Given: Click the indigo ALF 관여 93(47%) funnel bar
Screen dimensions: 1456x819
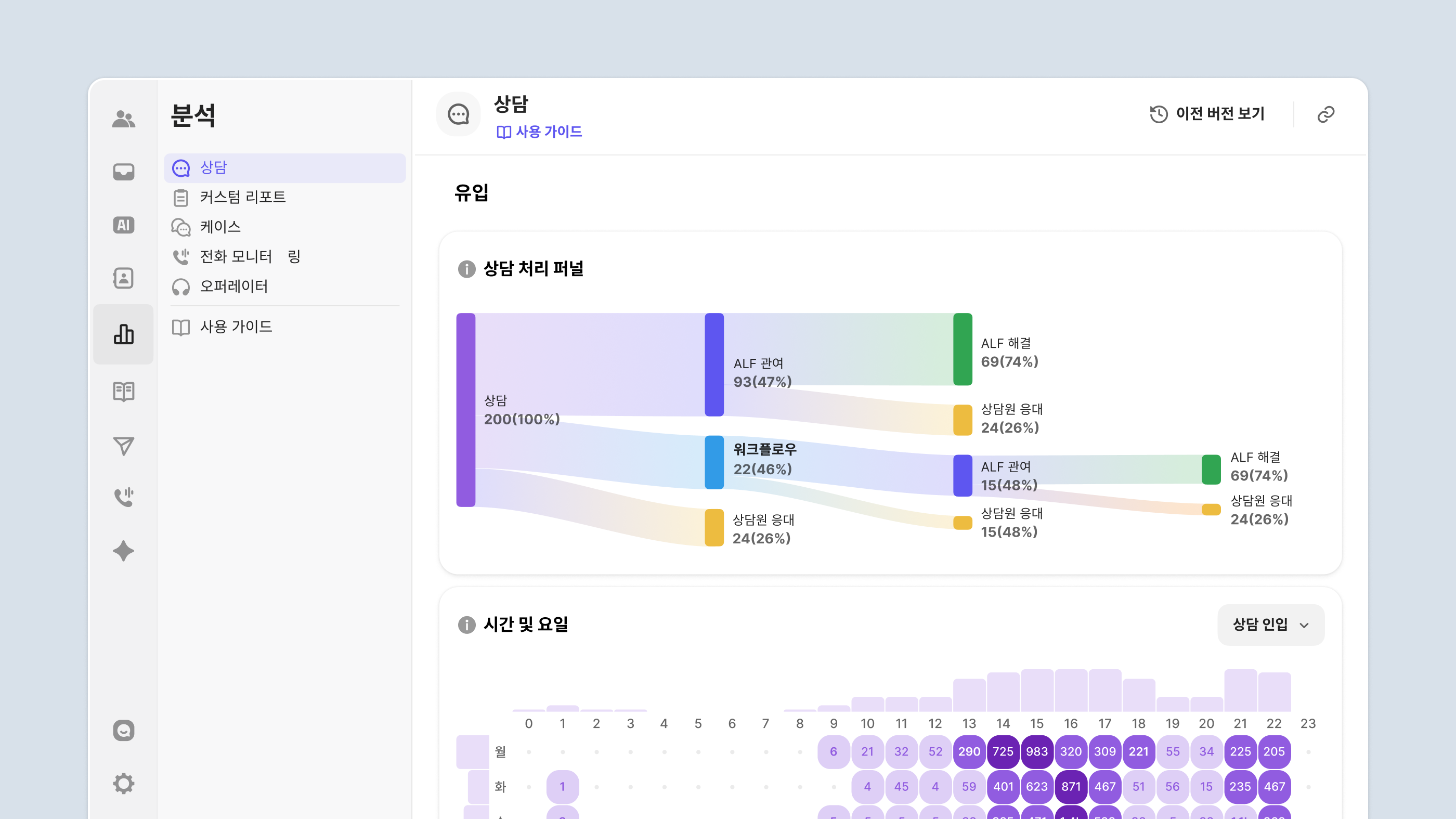Looking at the screenshot, I should point(714,365).
